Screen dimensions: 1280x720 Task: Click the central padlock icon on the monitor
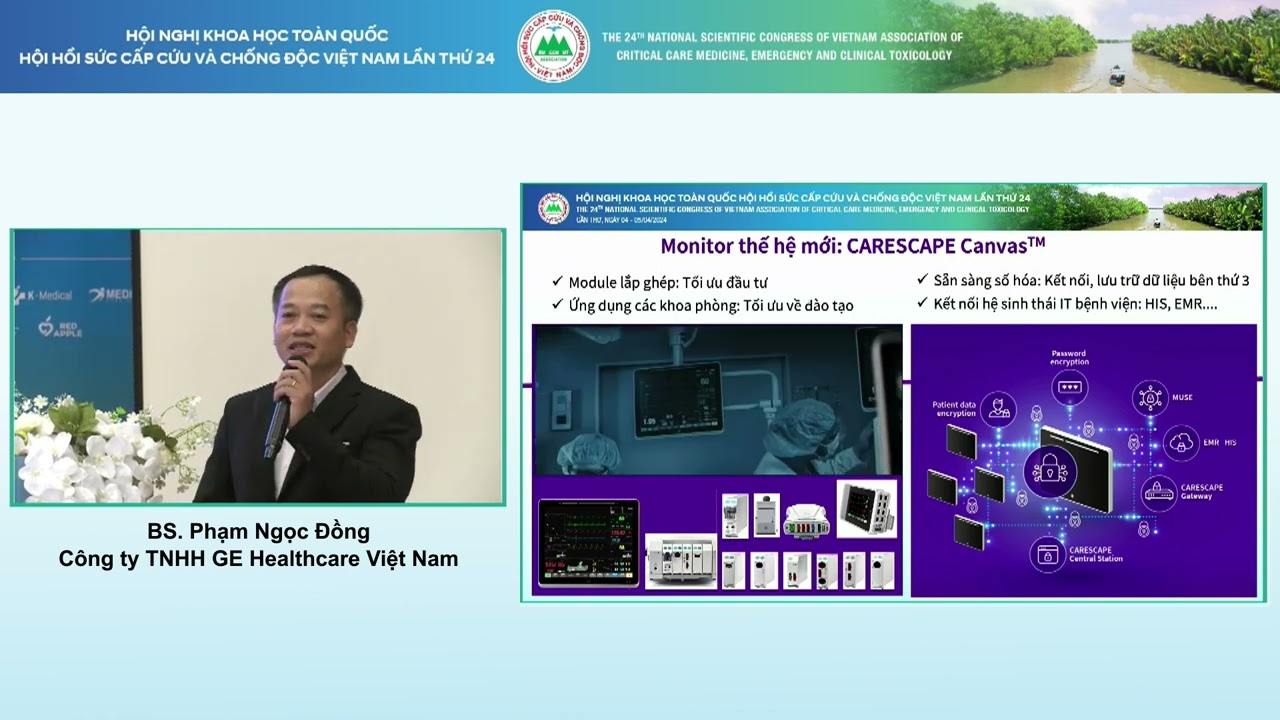[x=1050, y=472]
